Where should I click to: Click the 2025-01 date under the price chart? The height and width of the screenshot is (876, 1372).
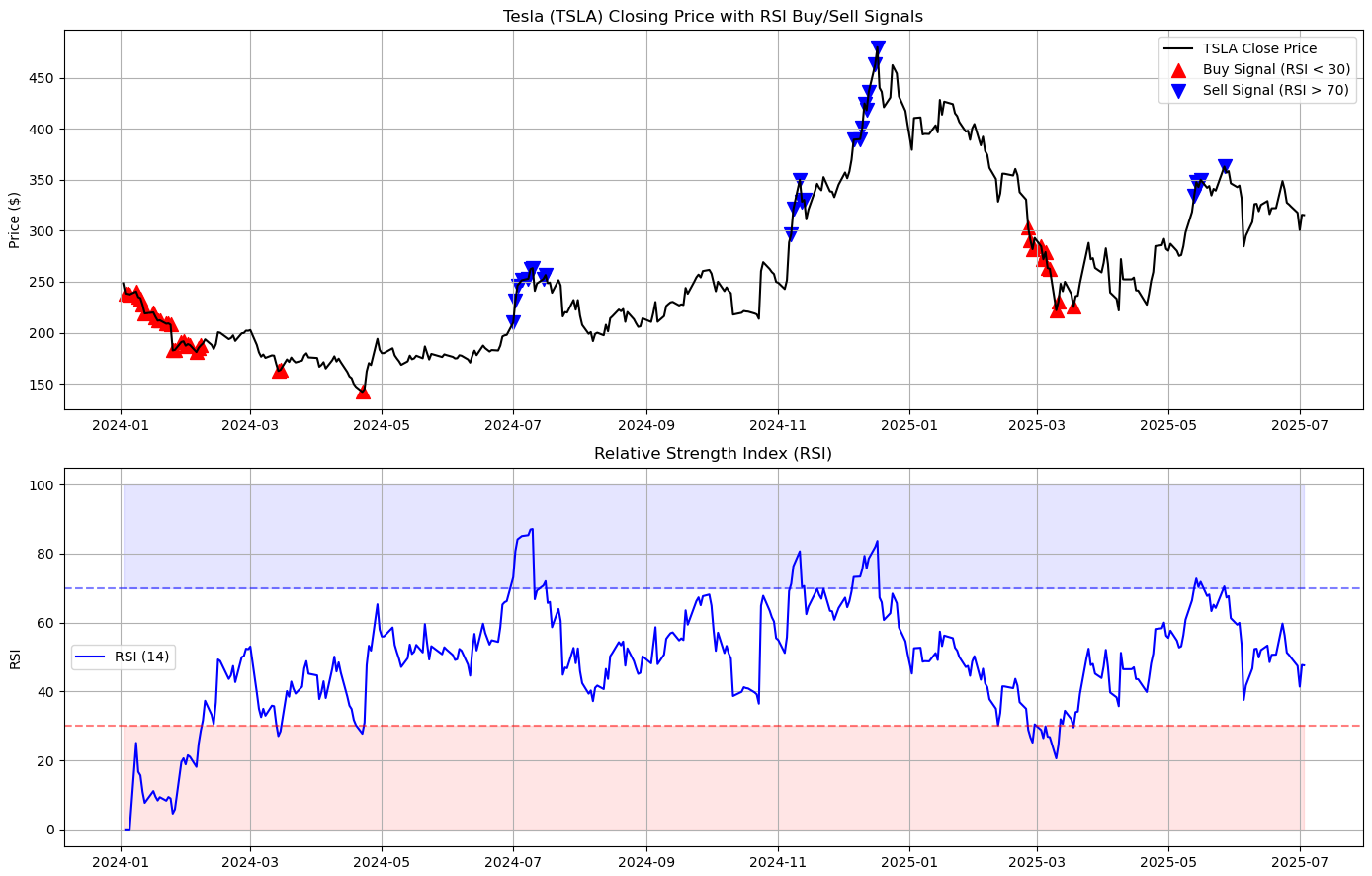(909, 426)
